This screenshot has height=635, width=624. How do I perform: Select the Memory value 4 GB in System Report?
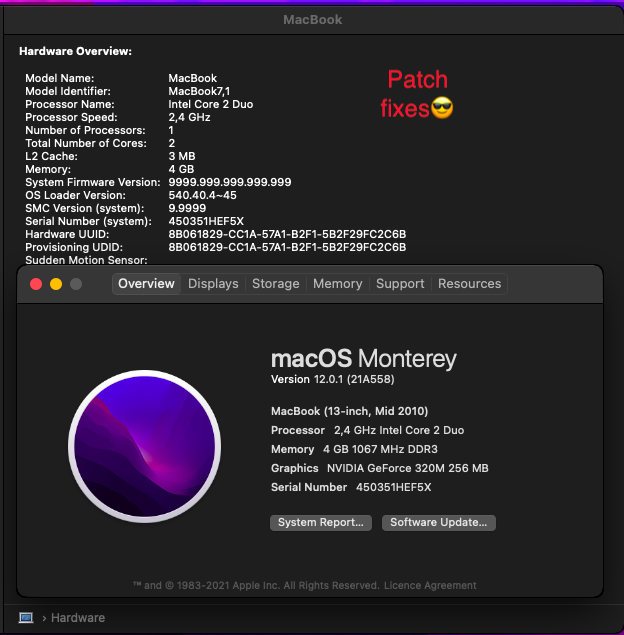click(181, 169)
